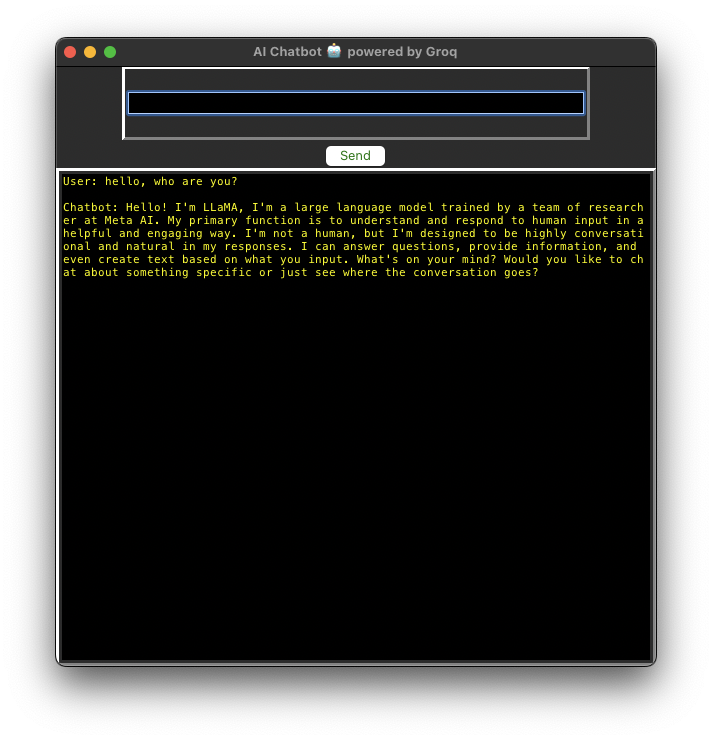Click the line starting 'er at Meta AI'
Screen dimensions: 712x740
point(353,220)
